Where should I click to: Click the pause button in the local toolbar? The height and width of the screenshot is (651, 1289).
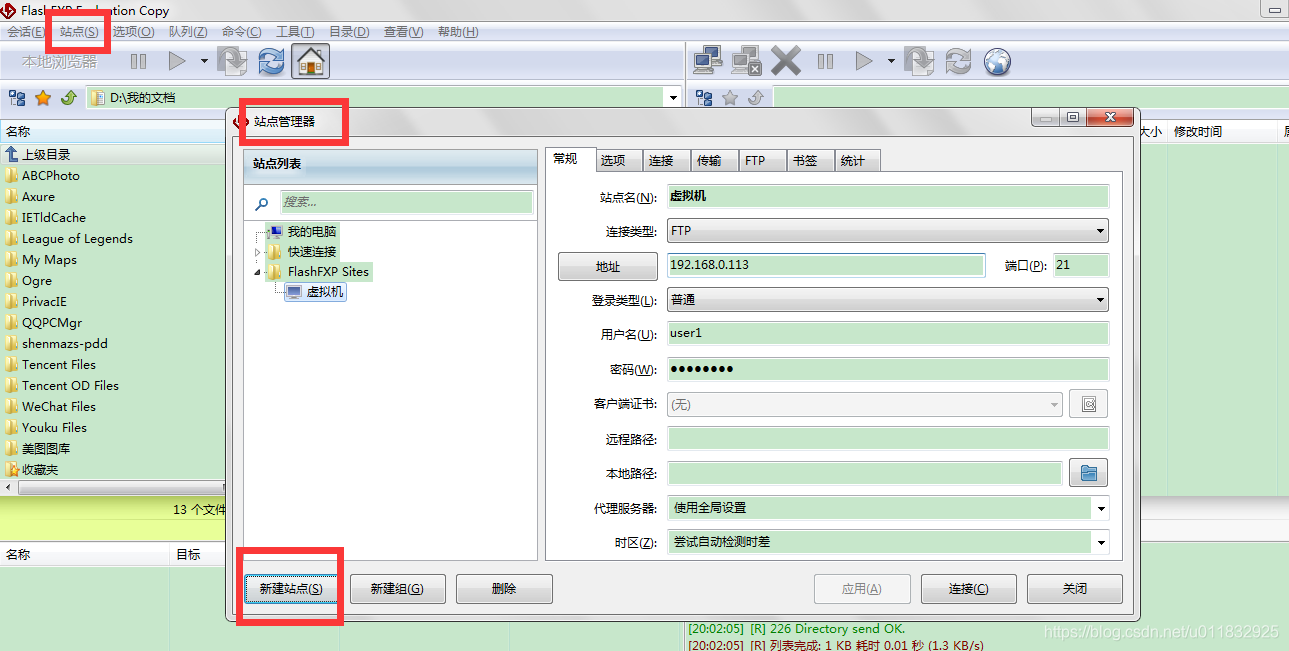[138, 62]
